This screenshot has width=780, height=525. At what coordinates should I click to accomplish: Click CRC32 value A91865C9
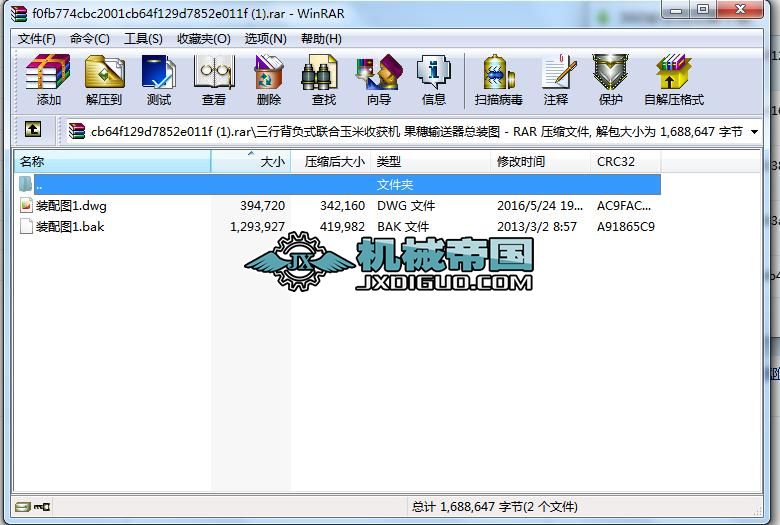[x=626, y=227]
